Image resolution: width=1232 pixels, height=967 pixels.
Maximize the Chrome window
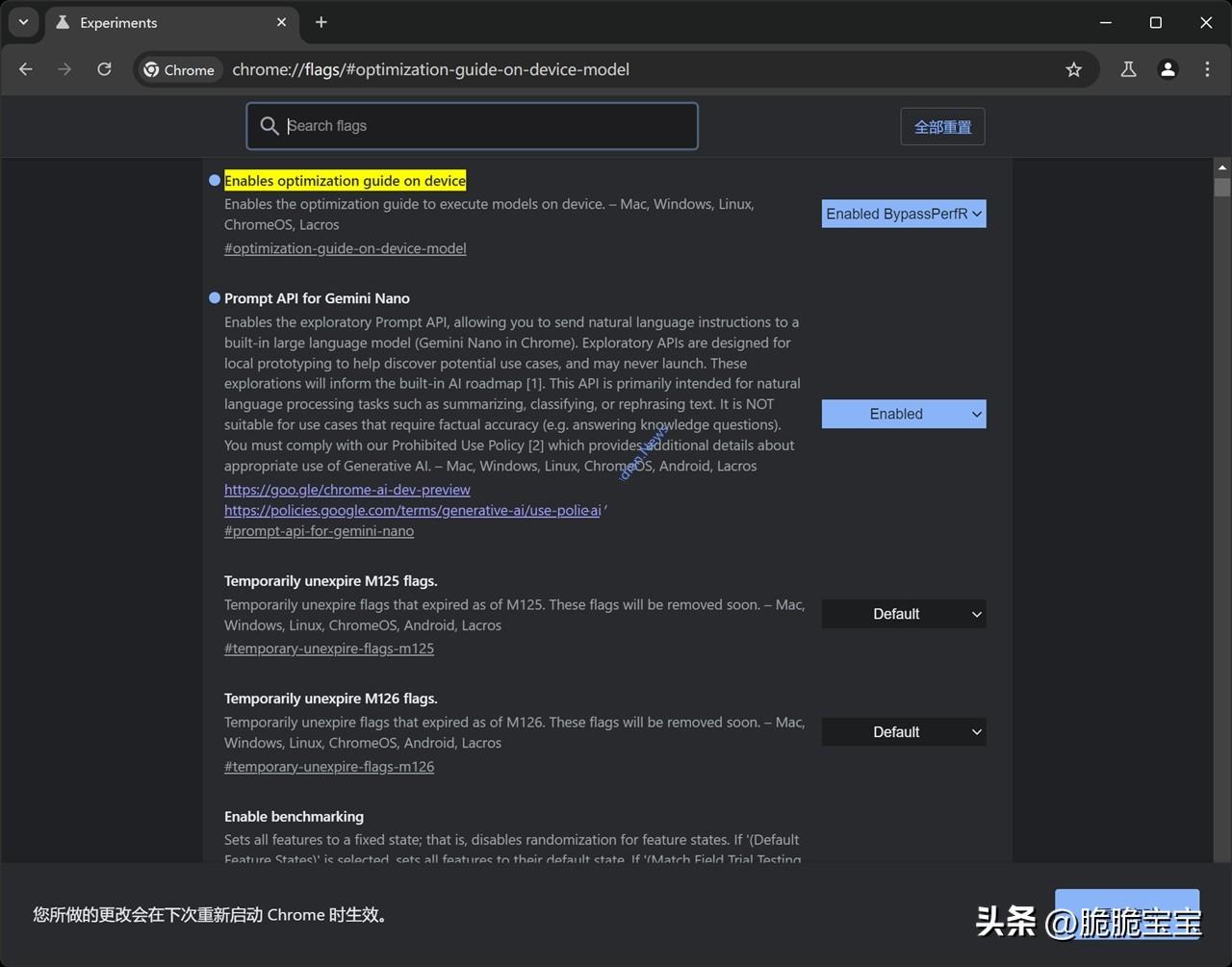[1156, 22]
